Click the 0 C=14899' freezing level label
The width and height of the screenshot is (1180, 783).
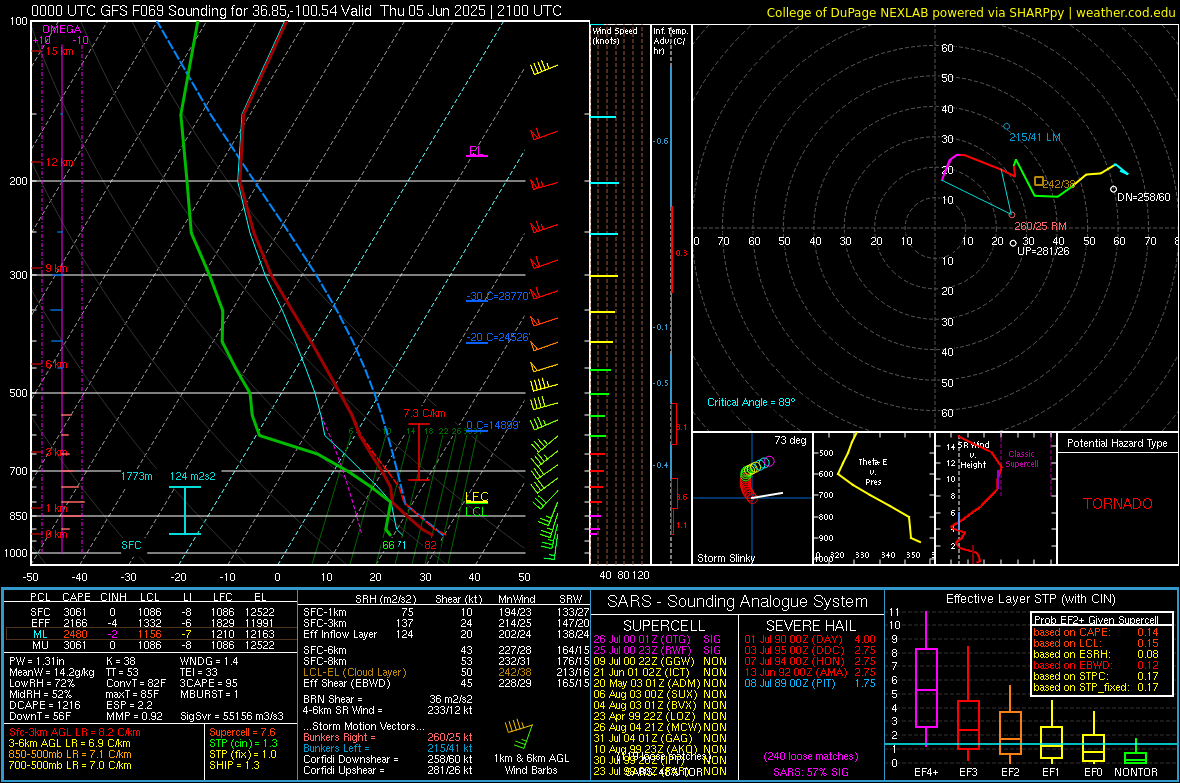492,425
